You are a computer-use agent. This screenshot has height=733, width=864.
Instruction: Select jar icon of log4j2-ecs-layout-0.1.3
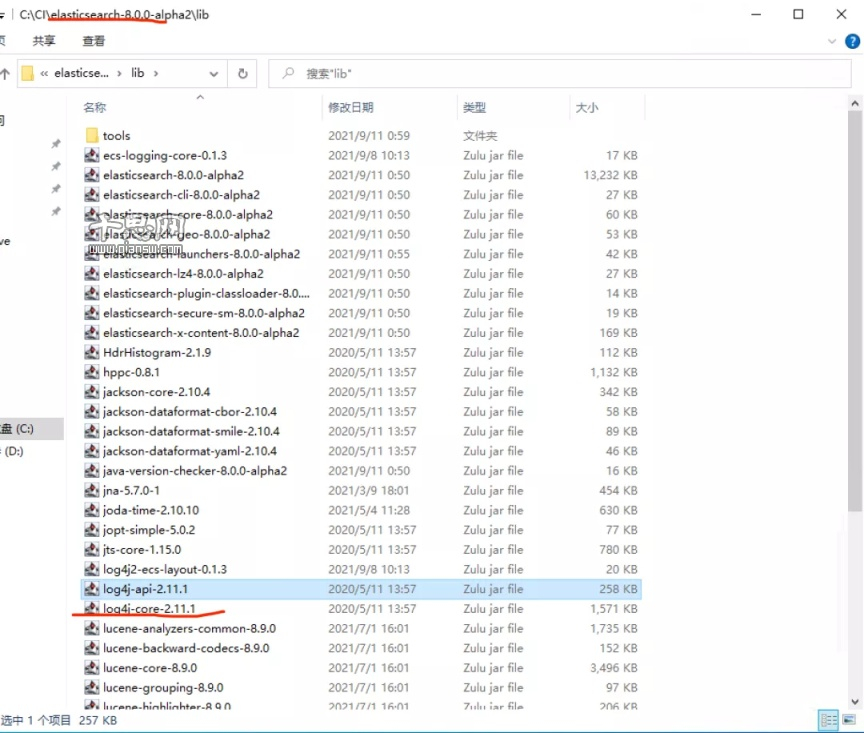tap(92, 569)
